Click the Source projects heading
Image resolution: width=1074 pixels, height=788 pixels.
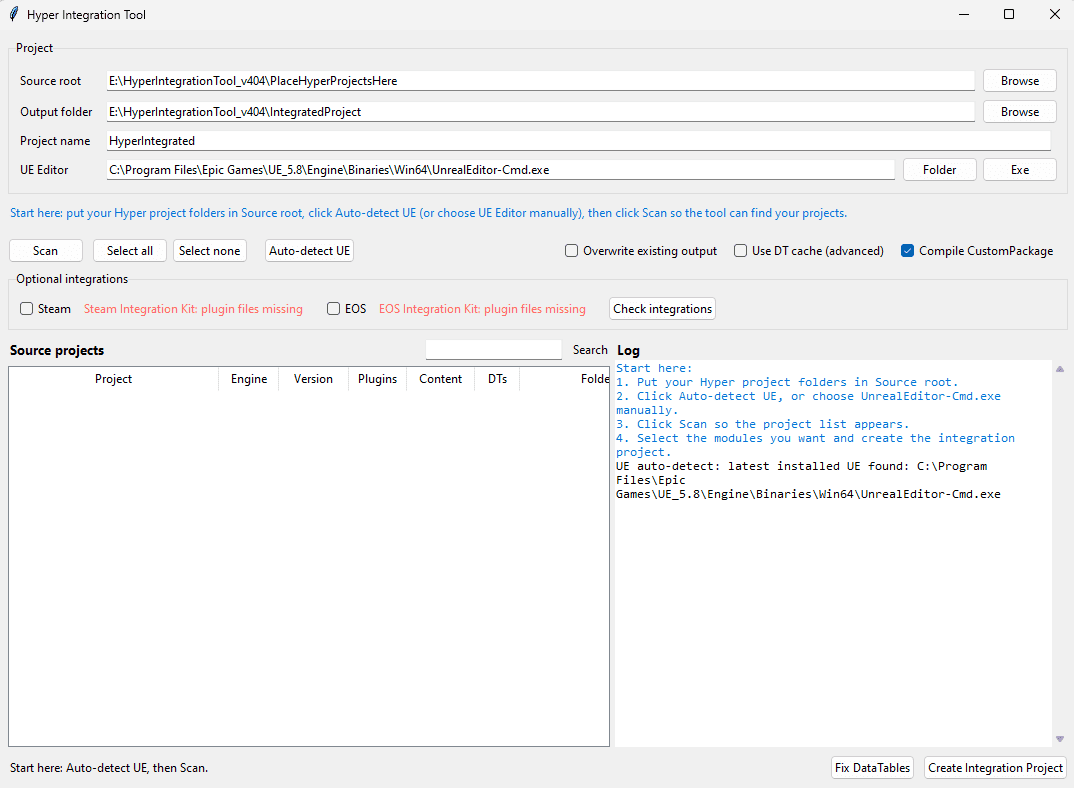point(57,350)
